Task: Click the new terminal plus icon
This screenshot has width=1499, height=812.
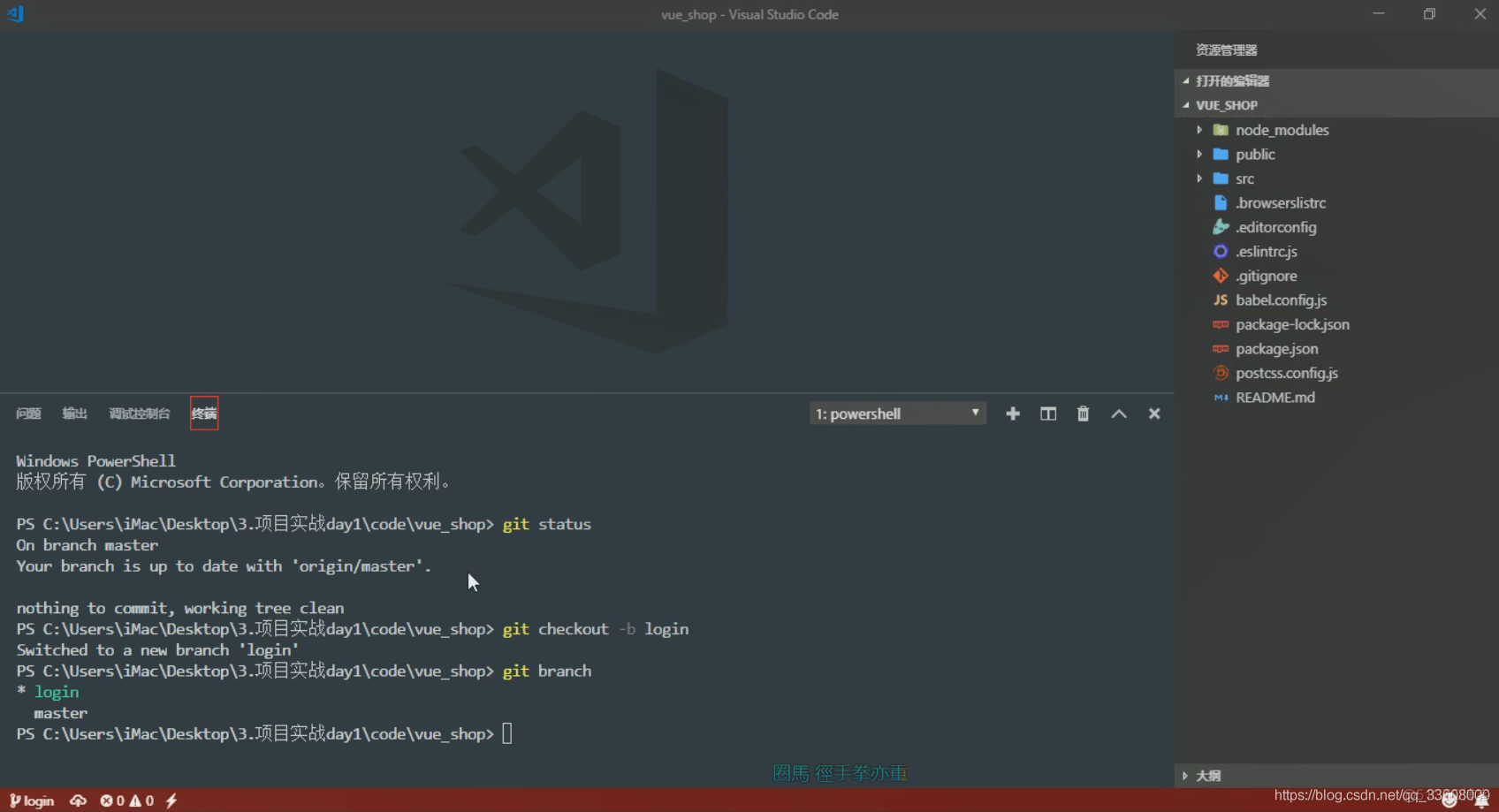Action: [1013, 414]
